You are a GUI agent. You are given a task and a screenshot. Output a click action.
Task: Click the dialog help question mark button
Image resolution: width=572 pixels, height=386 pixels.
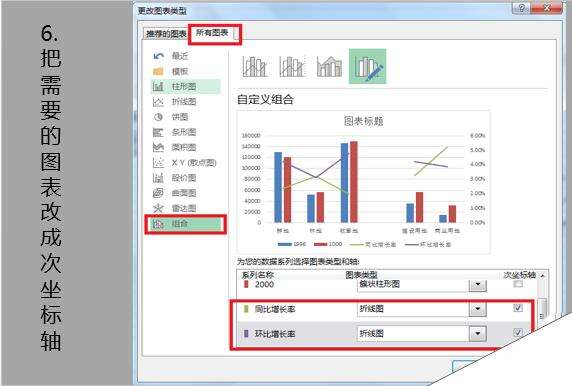(522, 8)
